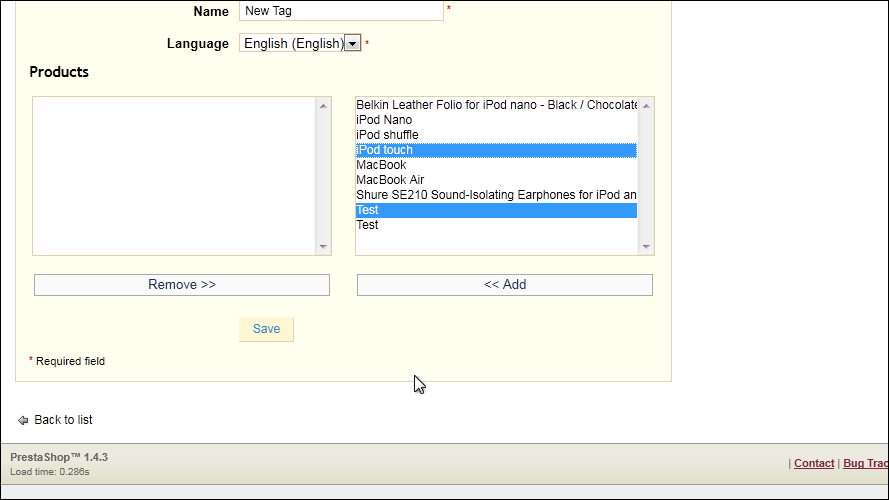Open the Language dropdown arrow
This screenshot has height=500, width=889.
pos(352,43)
